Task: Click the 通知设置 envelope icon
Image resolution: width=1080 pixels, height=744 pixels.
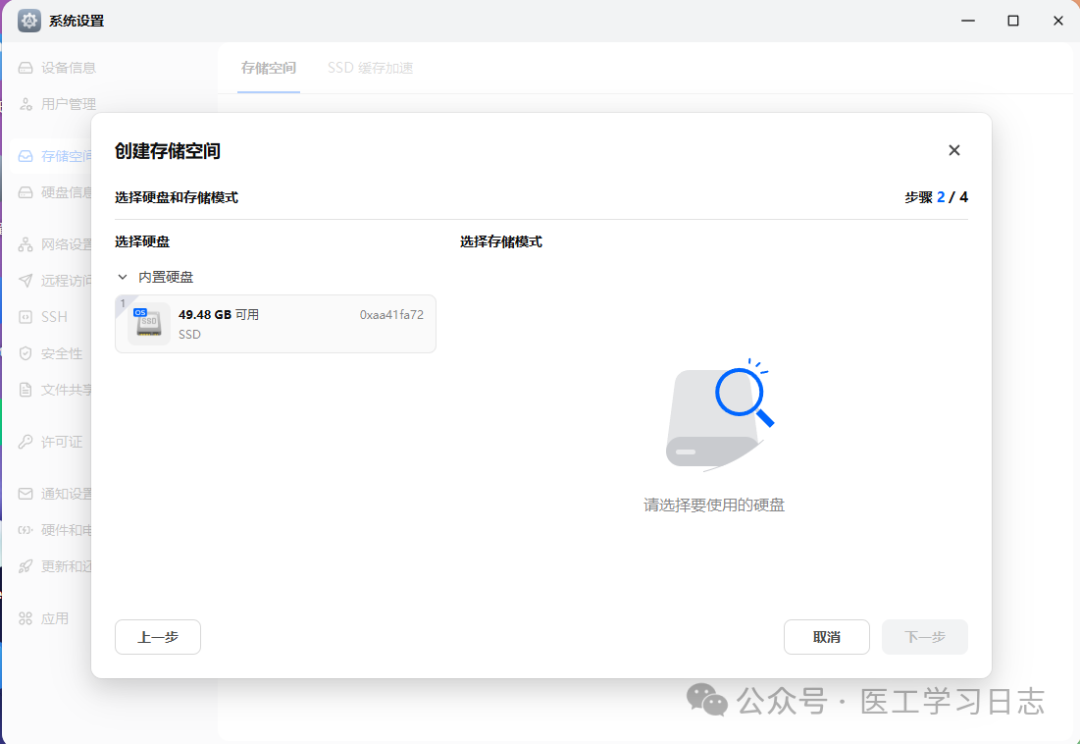Action: click(x=25, y=493)
